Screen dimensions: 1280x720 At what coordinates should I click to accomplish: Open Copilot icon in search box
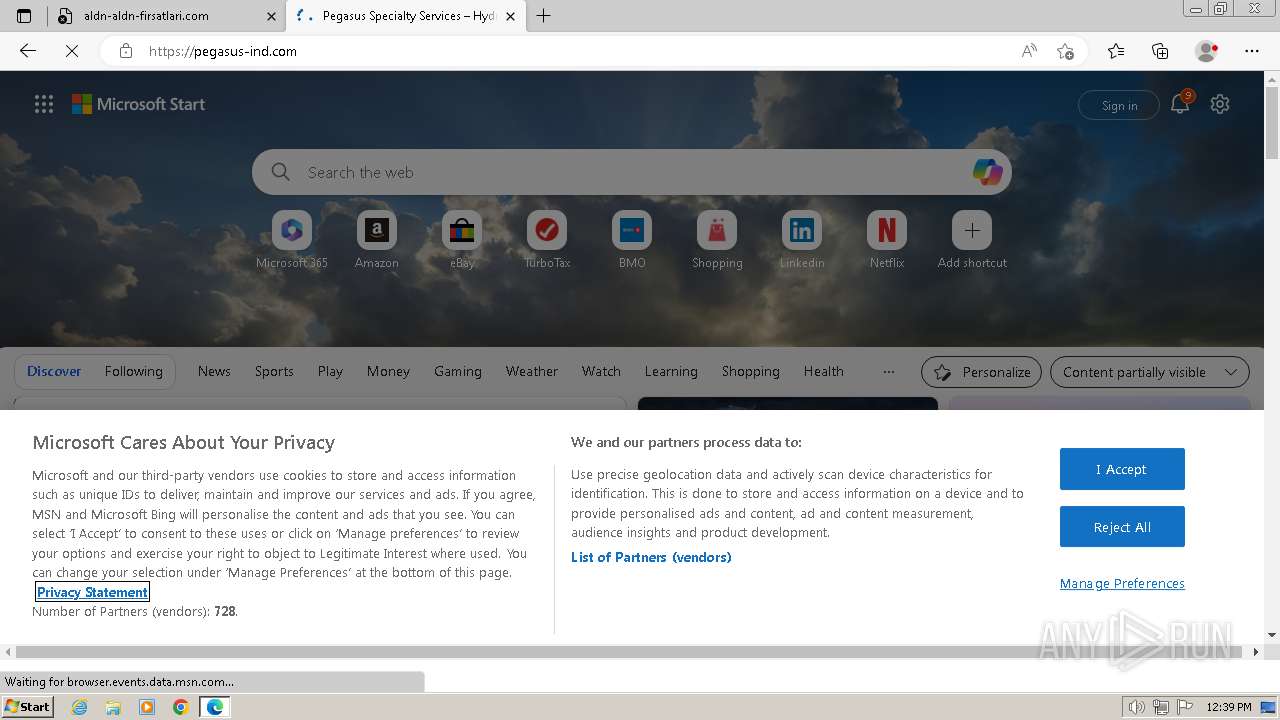point(987,172)
